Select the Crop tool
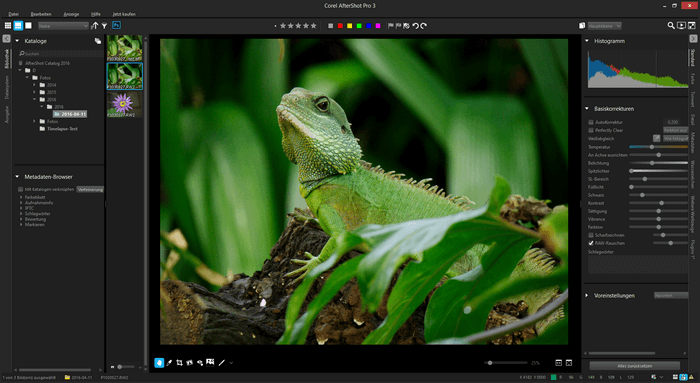The height and width of the screenshot is (383, 700). 179,363
